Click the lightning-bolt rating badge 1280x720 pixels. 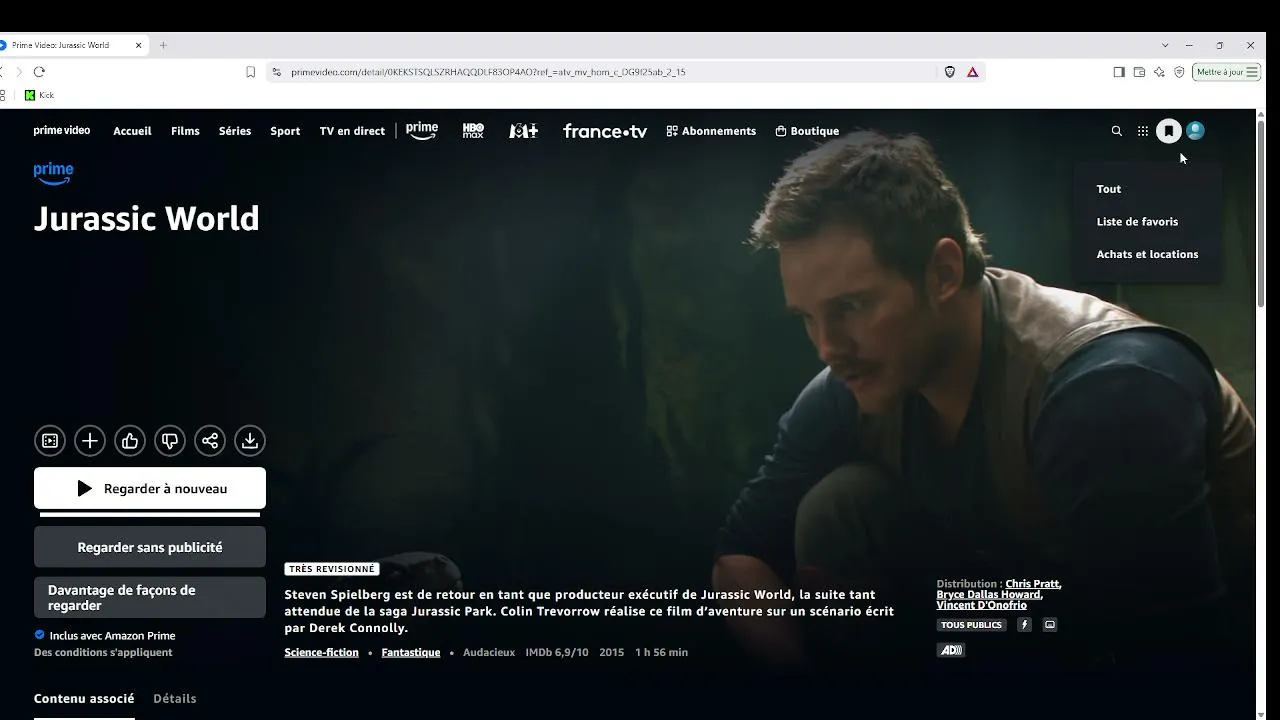[x=1024, y=625]
